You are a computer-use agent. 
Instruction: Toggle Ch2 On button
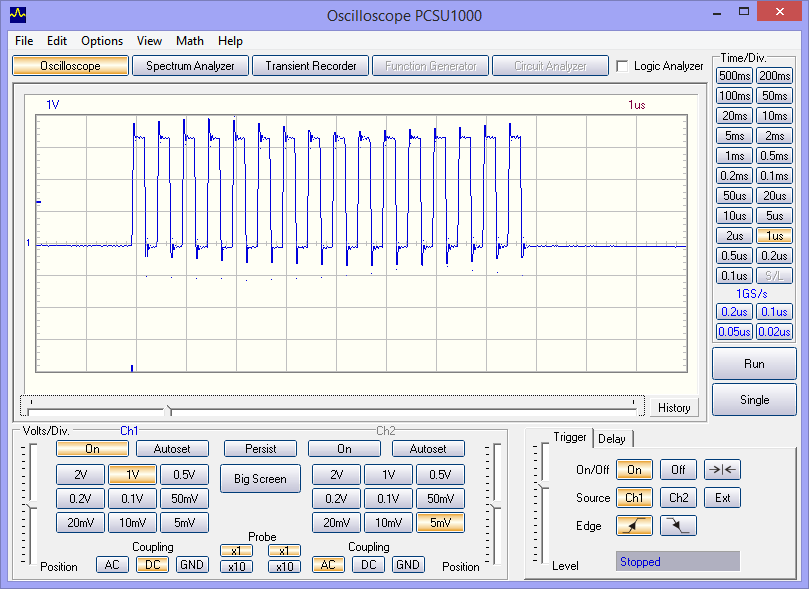(x=344, y=449)
